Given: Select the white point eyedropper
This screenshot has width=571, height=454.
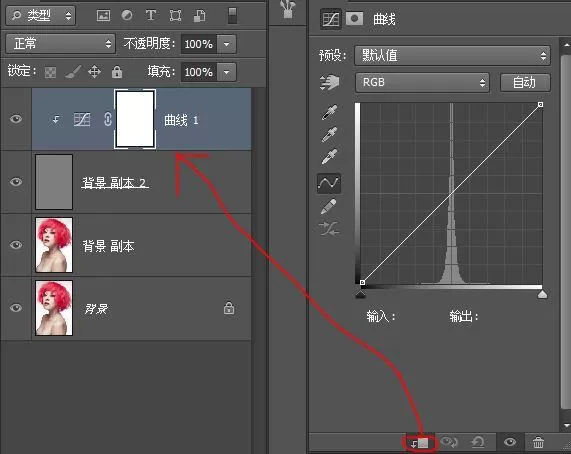Looking at the screenshot, I should coord(329,157).
